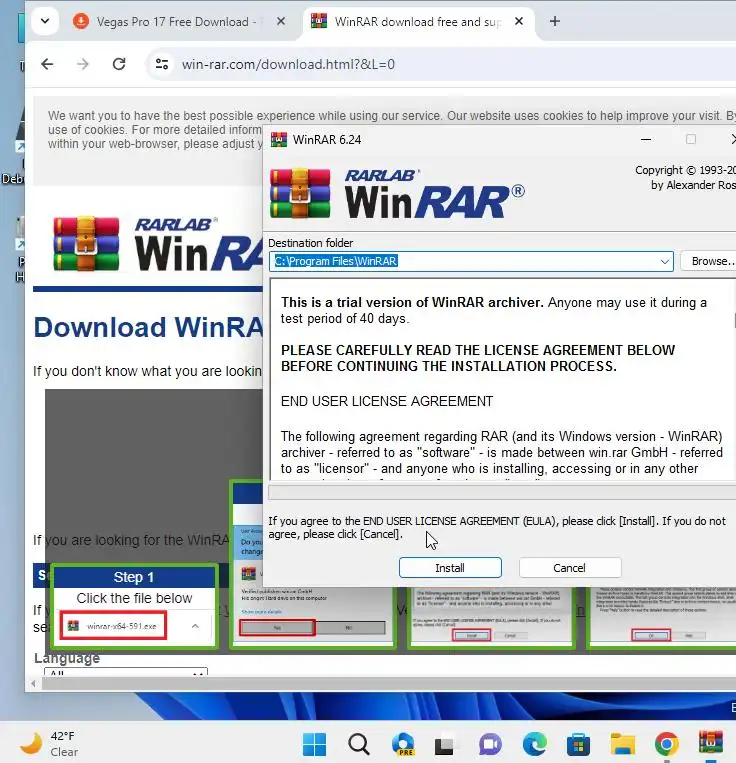Screen dimensions: 736x763
Task: Switch to Google Chrome on the taskbar
Action: 667,745
